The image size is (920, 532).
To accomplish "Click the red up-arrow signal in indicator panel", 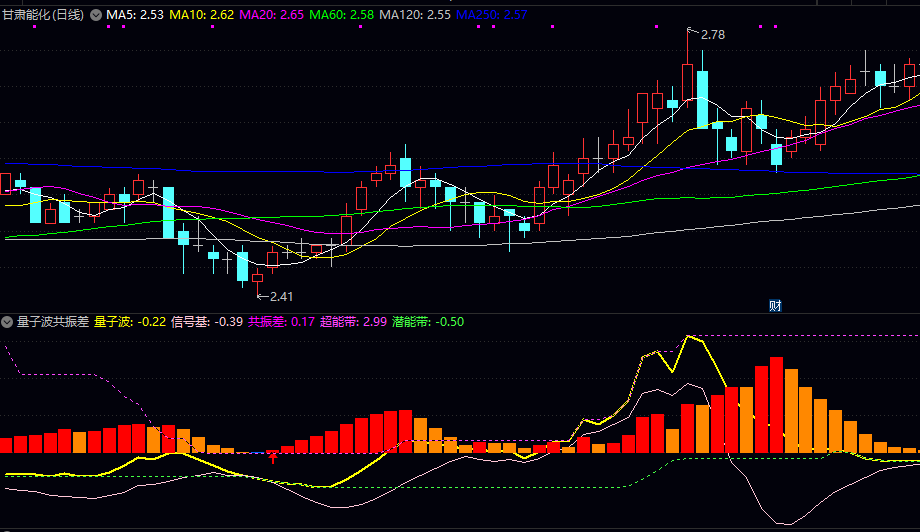I will (272, 457).
